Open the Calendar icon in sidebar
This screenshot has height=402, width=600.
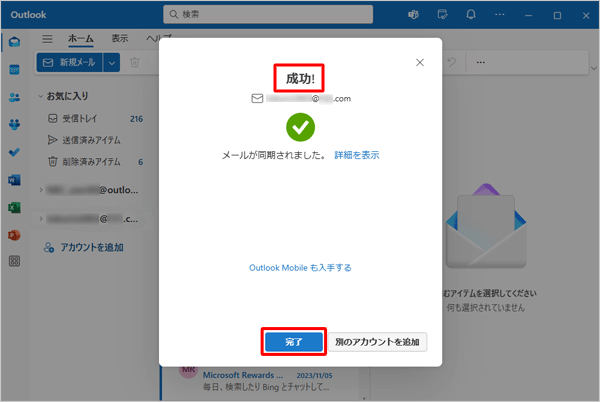[x=14, y=70]
